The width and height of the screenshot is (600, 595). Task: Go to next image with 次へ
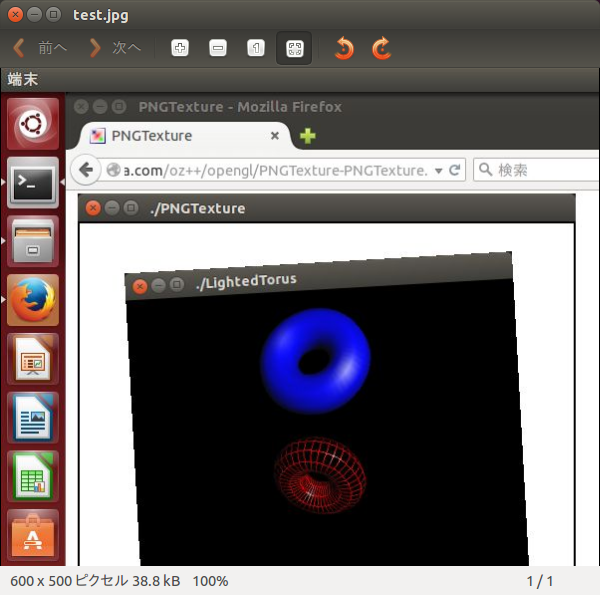coord(115,48)
